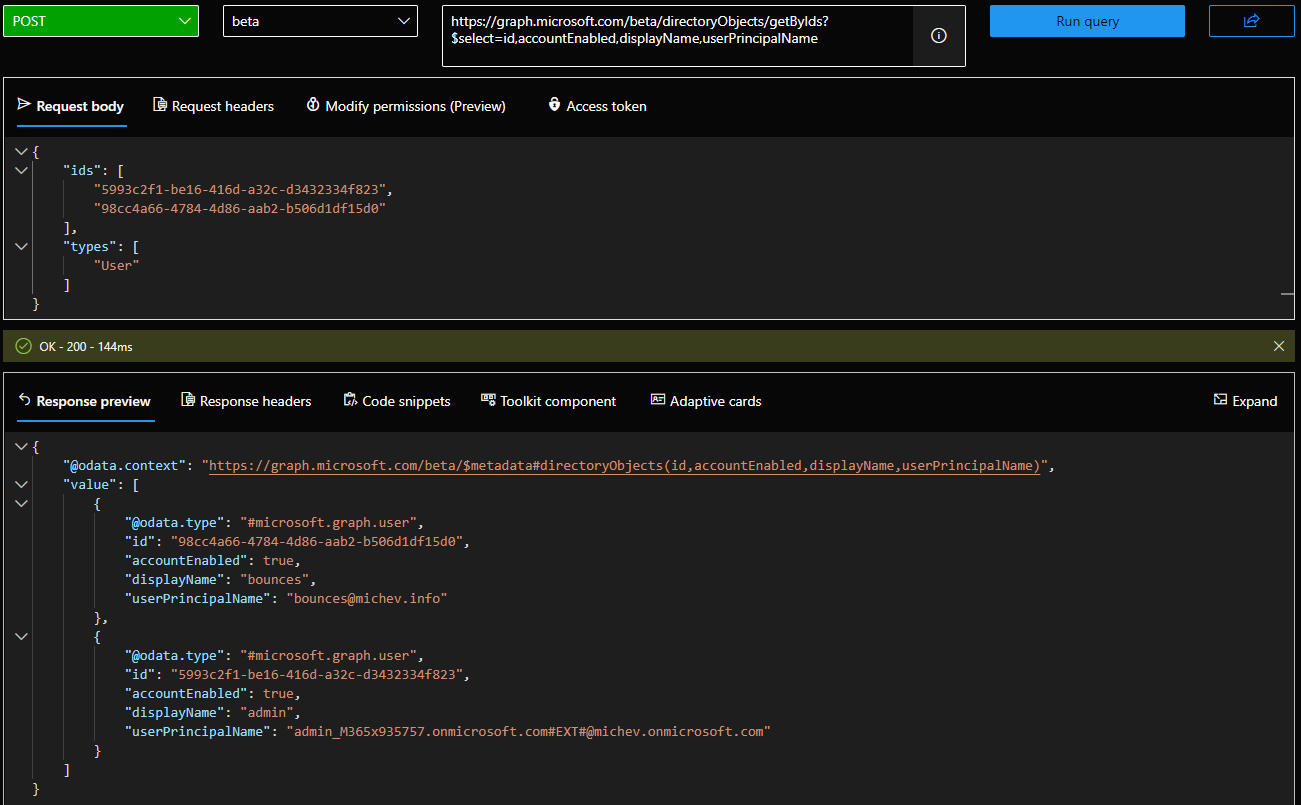Click the Response preview arrow icon
The image size is (1301, 805).
tap(25, 400)
